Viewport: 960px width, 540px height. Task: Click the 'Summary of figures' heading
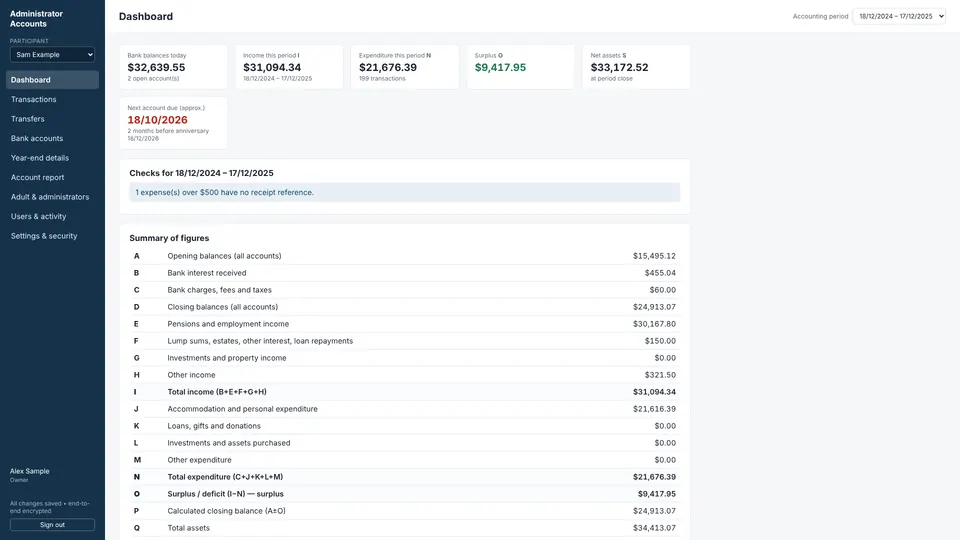coord(169,238)
